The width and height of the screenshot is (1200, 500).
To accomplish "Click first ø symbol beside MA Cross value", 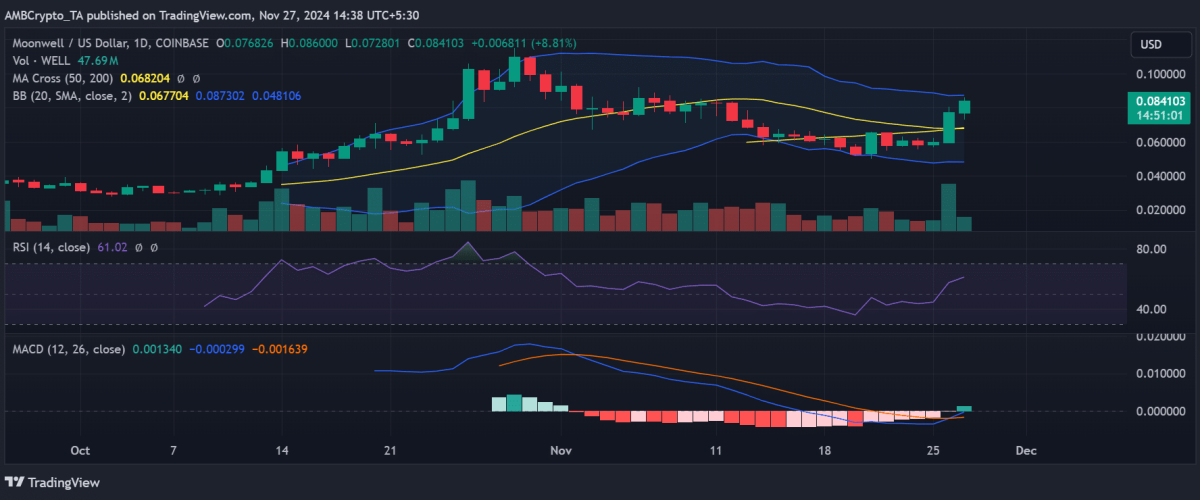I will 181,77.
